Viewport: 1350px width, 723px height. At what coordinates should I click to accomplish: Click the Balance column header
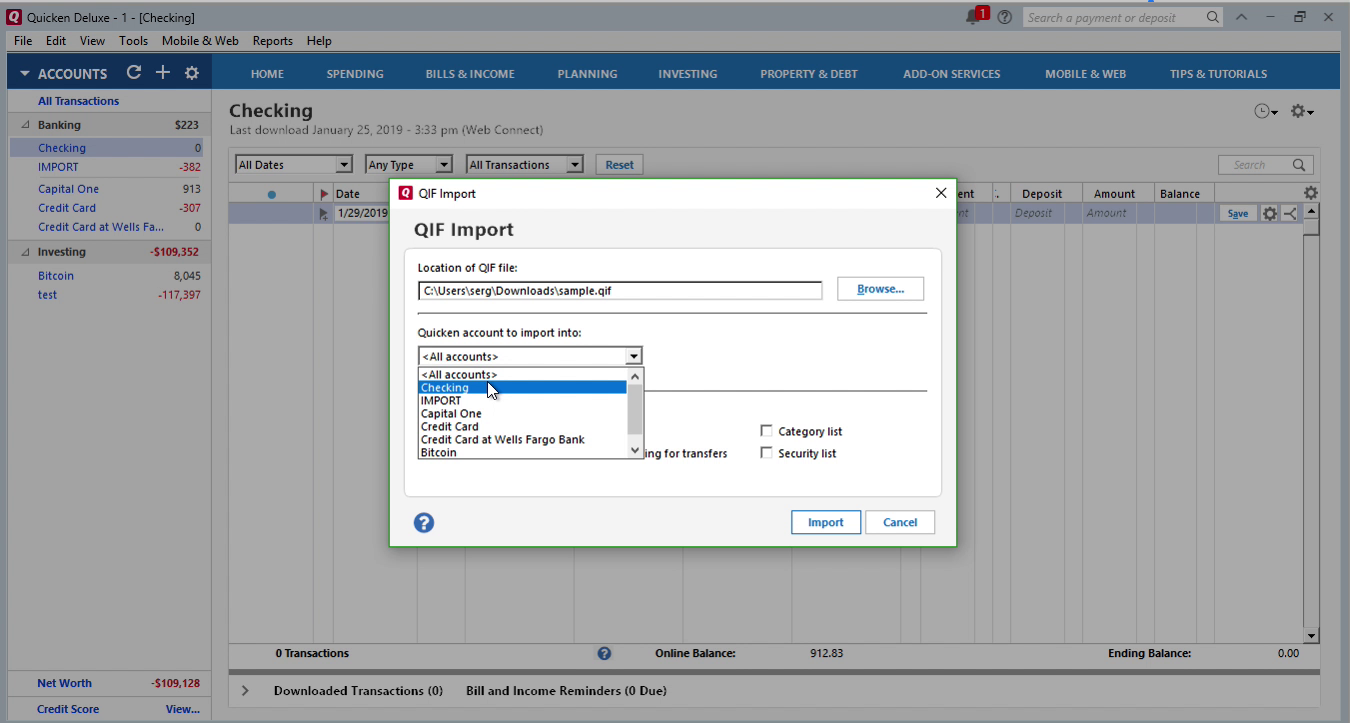[x=1180, y=194]
